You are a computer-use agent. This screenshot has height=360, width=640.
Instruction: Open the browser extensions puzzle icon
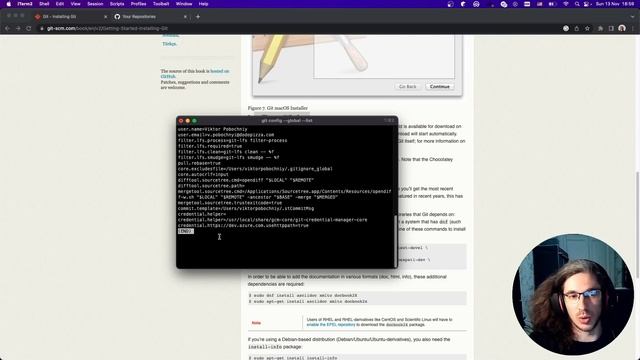[600, 29]
